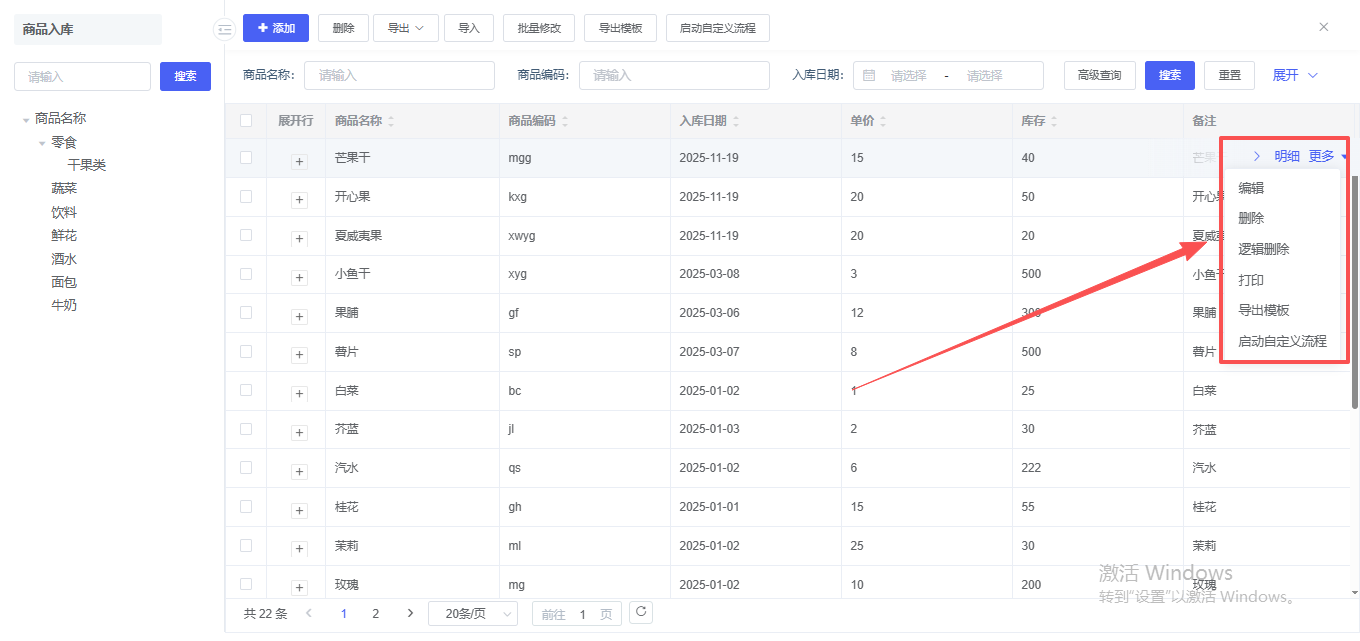Viewport: 1360px width, 641px height.
Task: Choose 逻辑删除 from the 更多 menu
Action: (1263, 249)
